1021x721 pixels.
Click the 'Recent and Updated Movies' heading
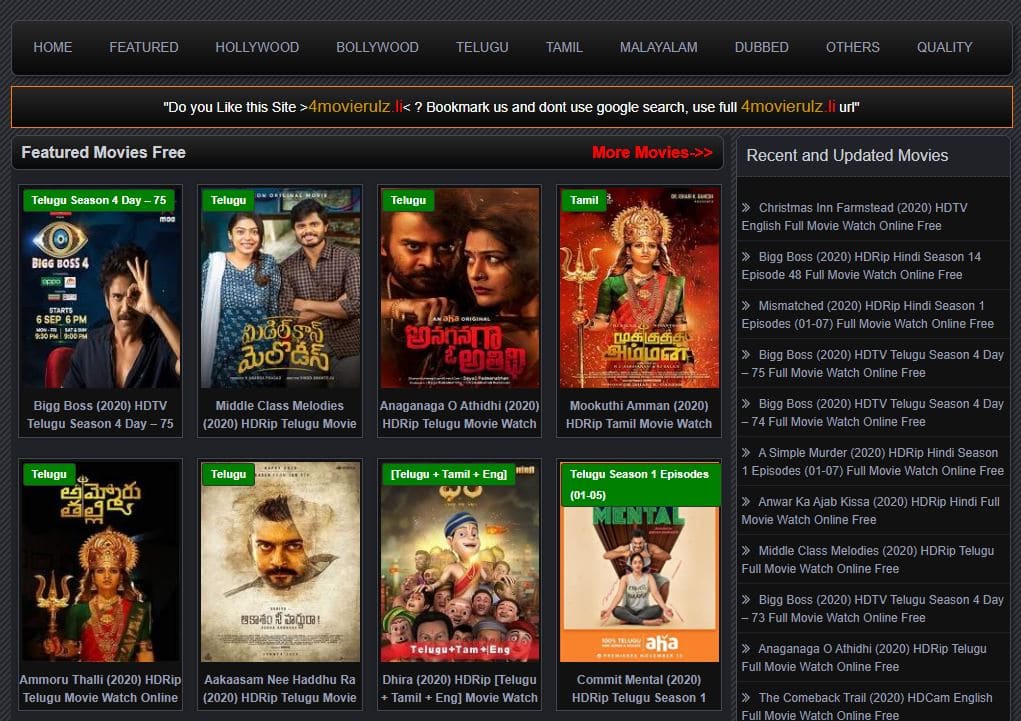(x=847, y=156)
